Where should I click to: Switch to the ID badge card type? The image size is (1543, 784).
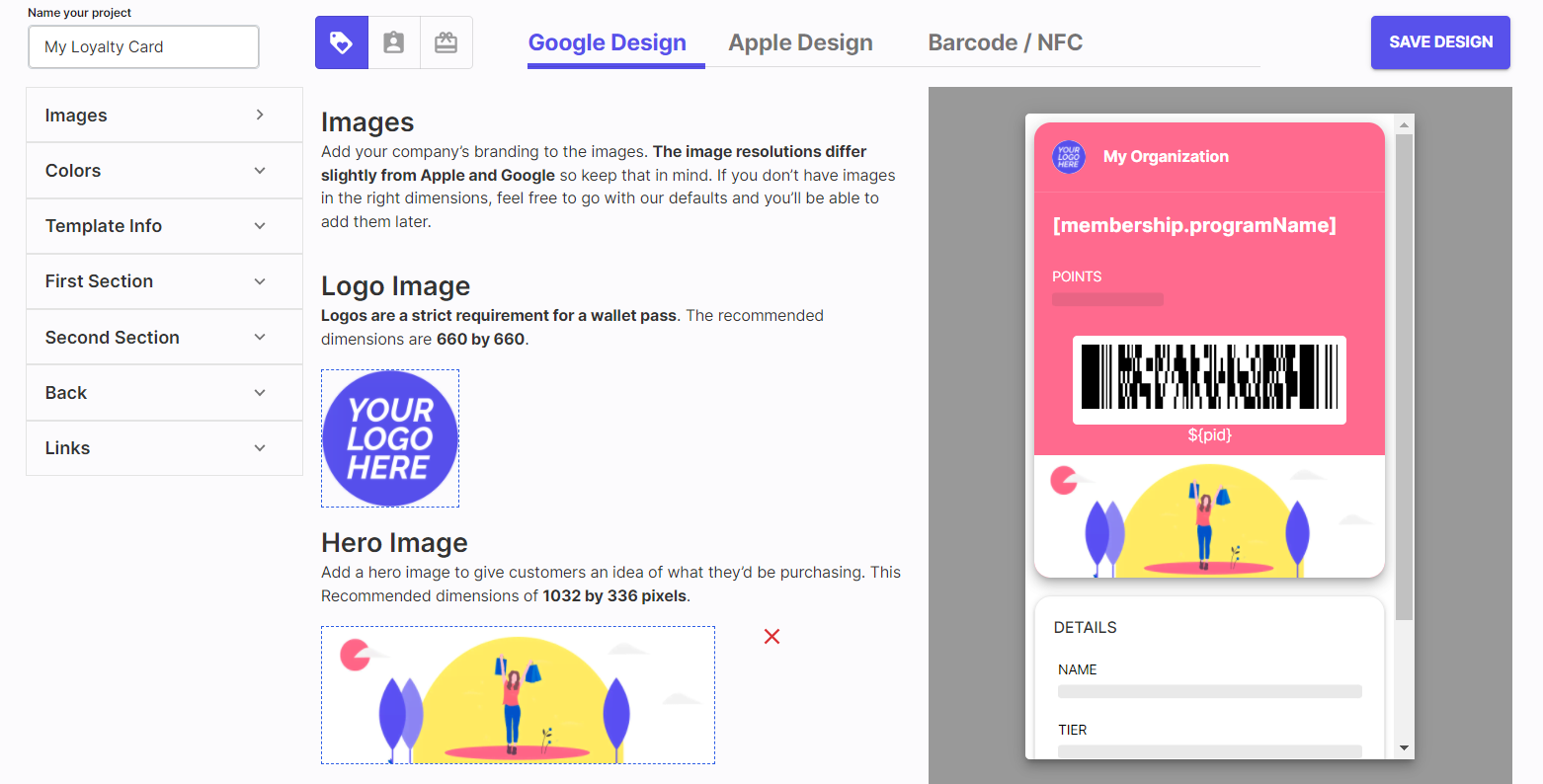394,42
